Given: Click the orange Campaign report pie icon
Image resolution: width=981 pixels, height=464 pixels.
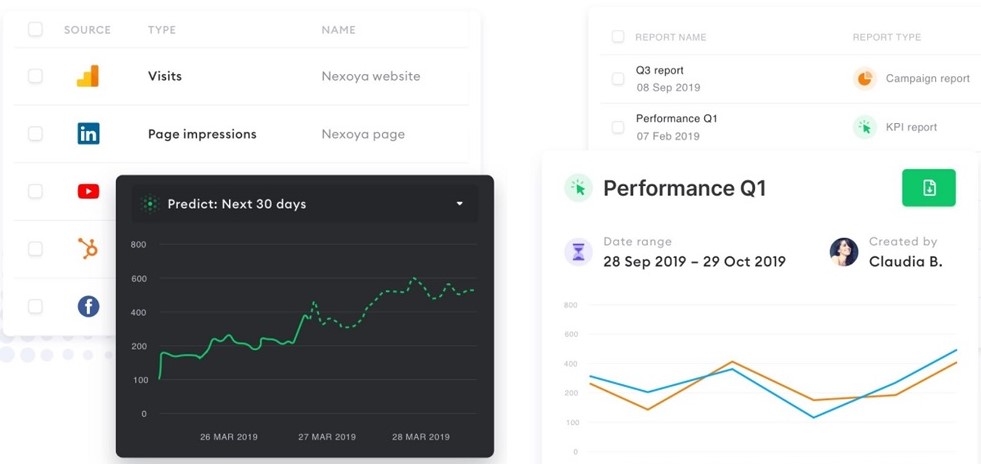Looking at the screenshot, I should point(864,78).
